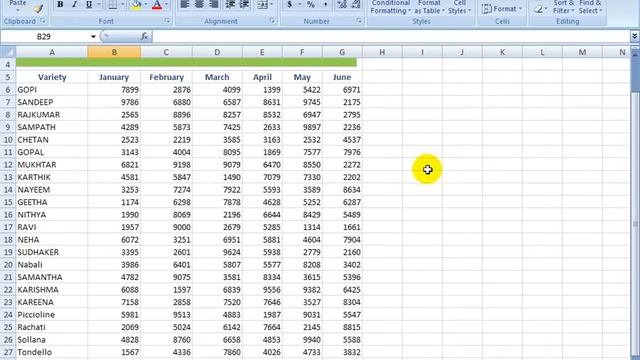640x360 pixels.
Task: Select the January header cell
Action: click(114, 77)
